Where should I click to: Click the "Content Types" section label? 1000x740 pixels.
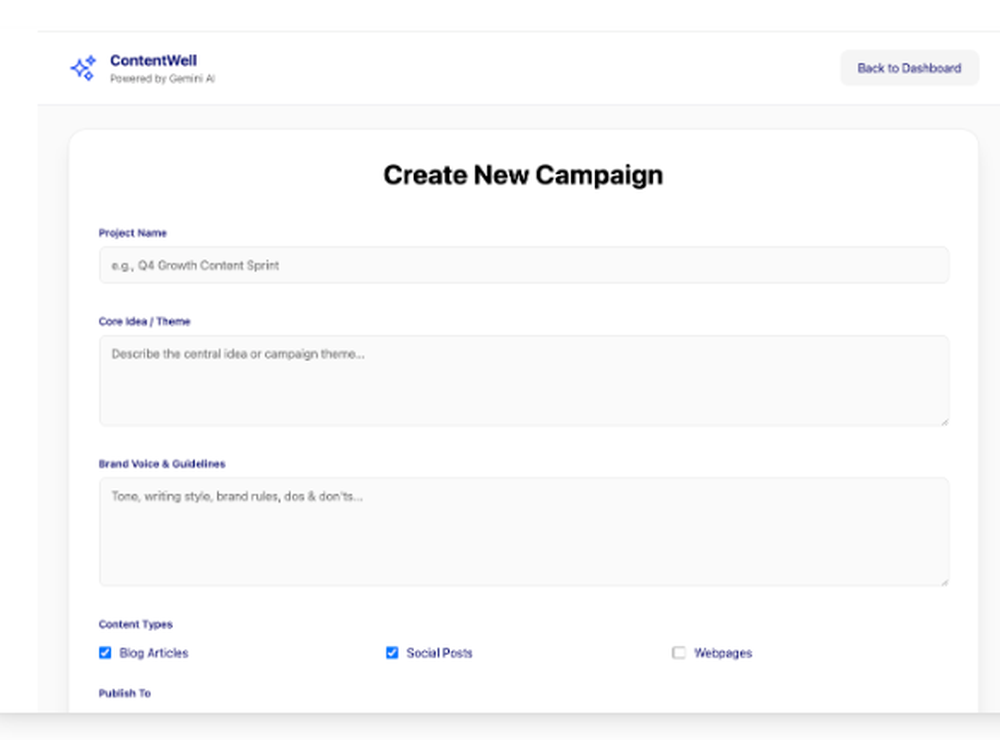[135, 624]
